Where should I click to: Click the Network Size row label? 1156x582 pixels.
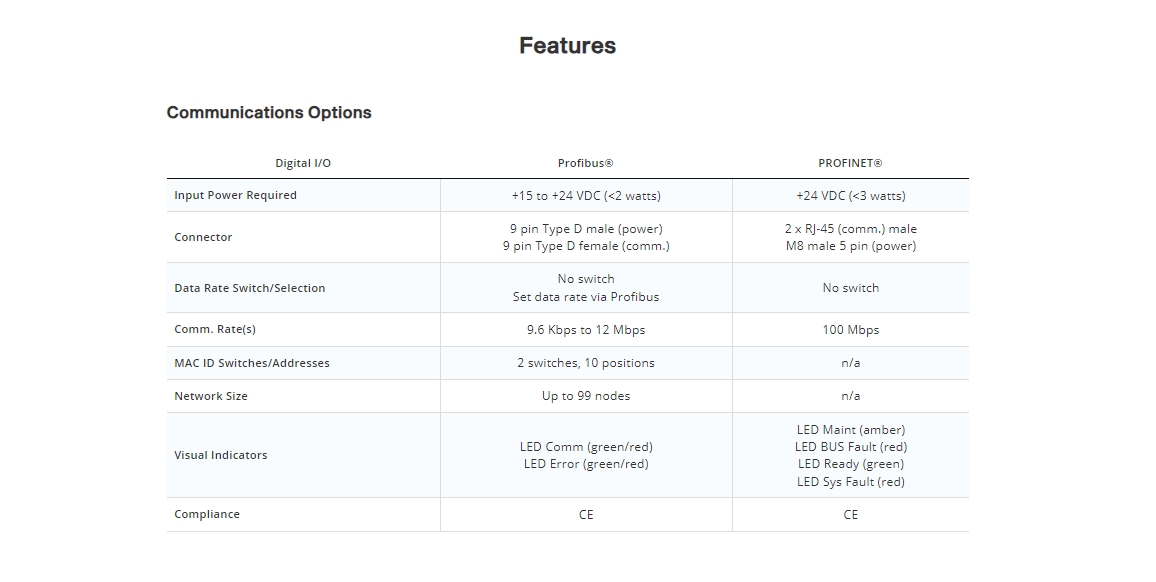click(x=211, y=396)
